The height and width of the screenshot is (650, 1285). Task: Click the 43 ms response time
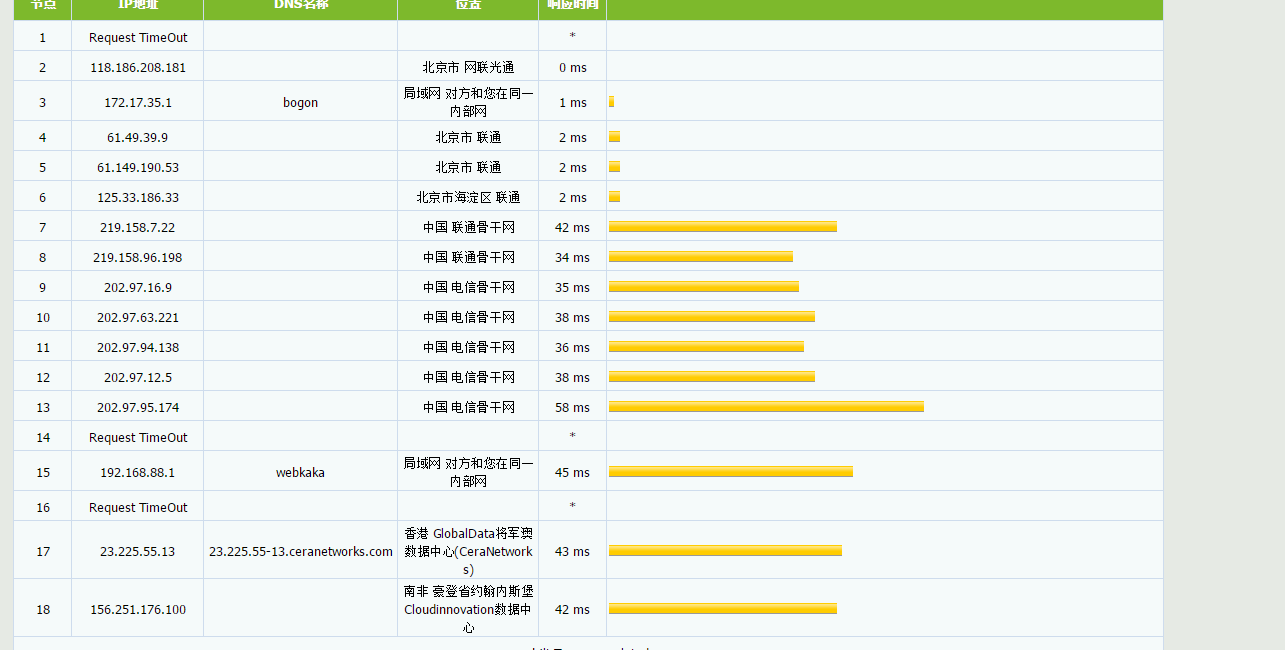[x=572, y=551]
